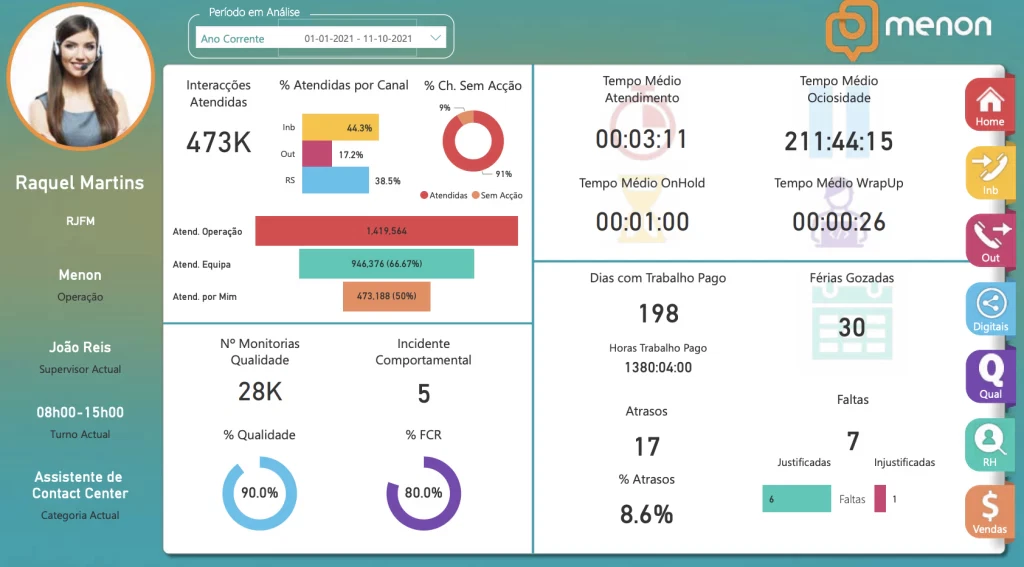Expand the Período em Análise dropdown arrow
The image size is (1024, 567).
point(436,38)
